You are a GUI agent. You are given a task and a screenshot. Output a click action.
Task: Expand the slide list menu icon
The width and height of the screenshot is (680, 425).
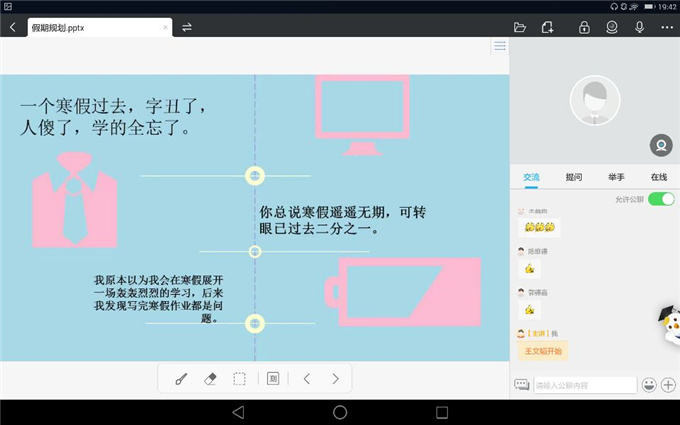coord(499,46)
